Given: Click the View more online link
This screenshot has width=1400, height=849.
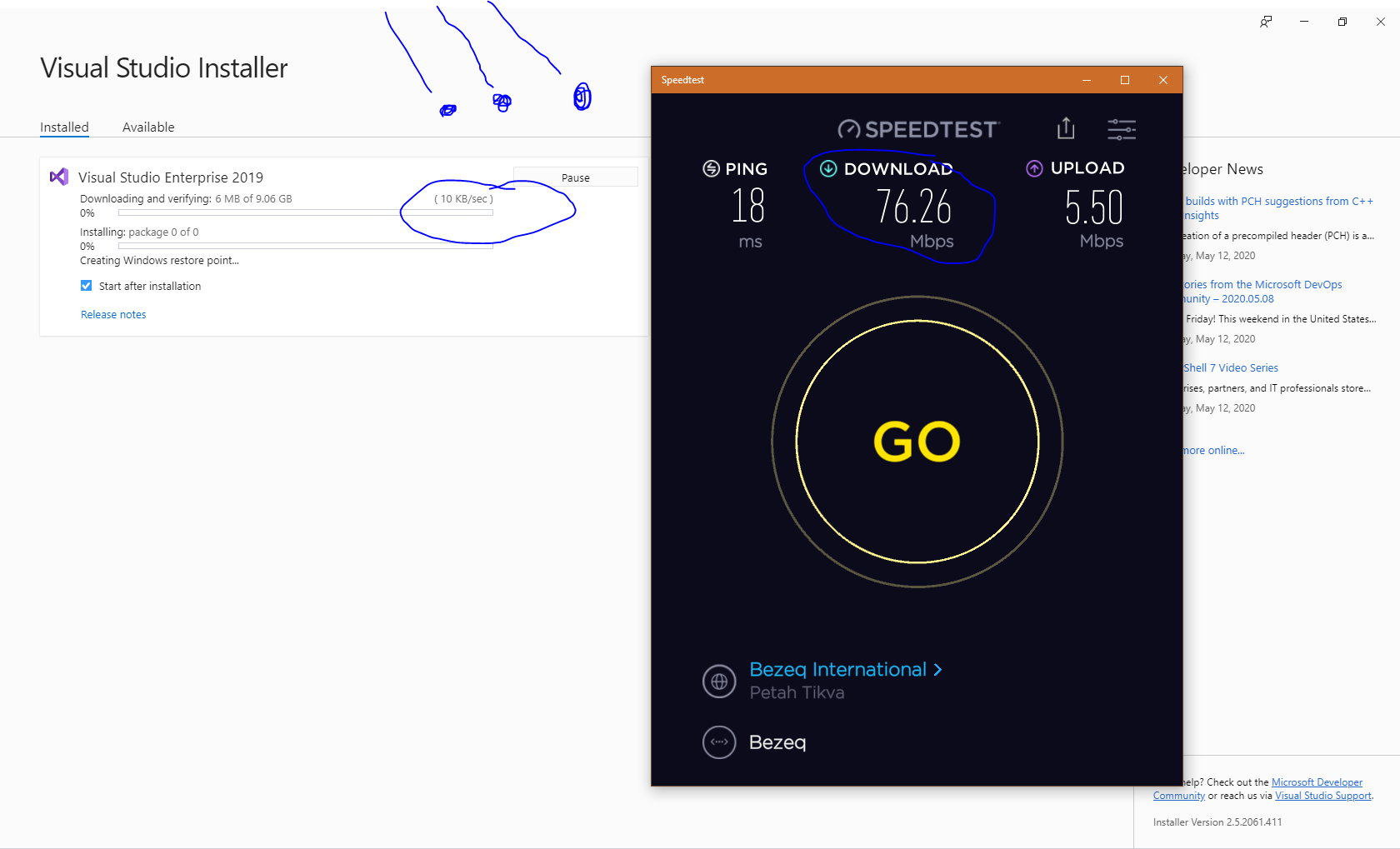Looking at the screenshot, I should click(1213, 451).
